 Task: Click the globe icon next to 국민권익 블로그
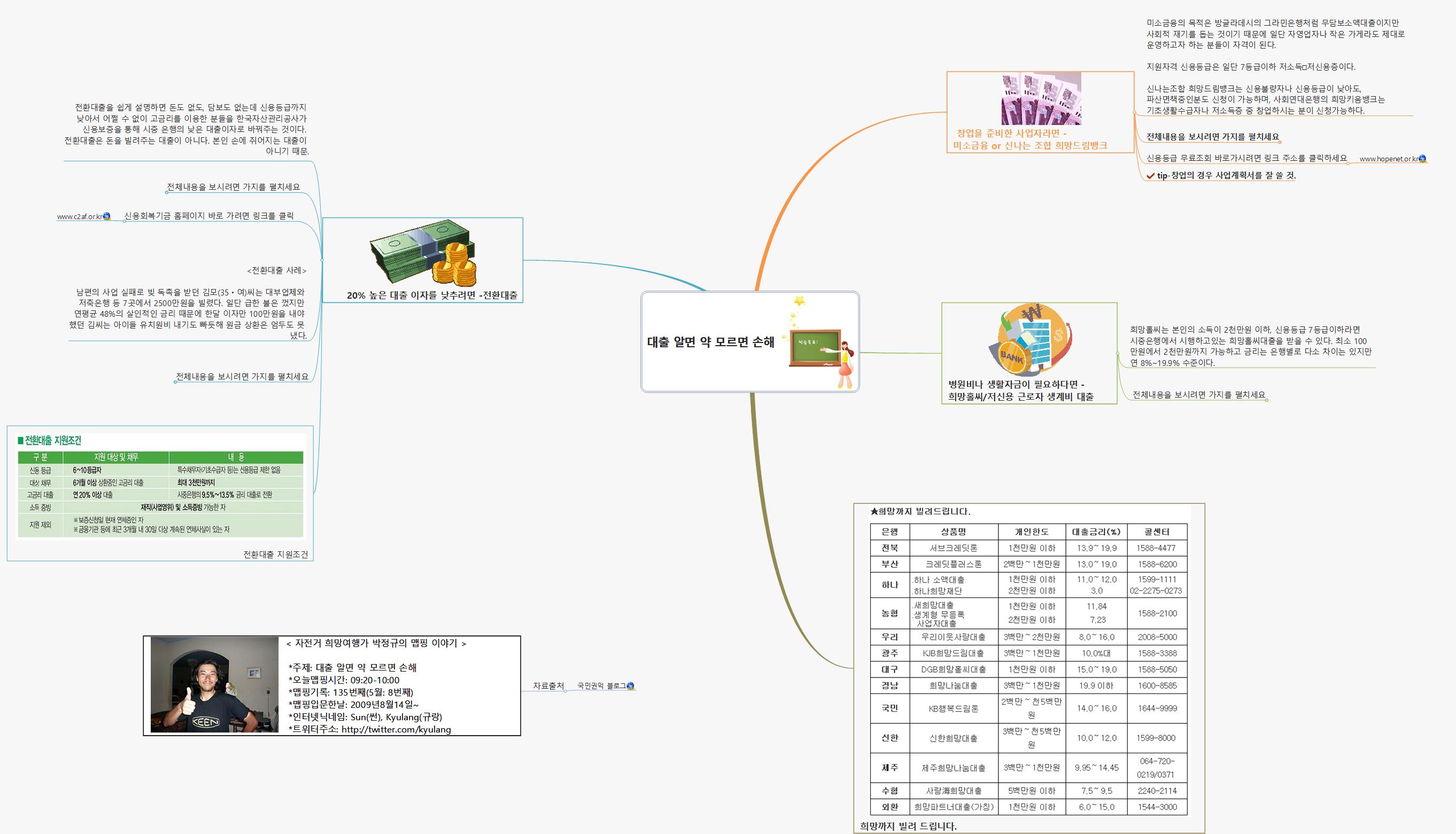click(631, 685)
